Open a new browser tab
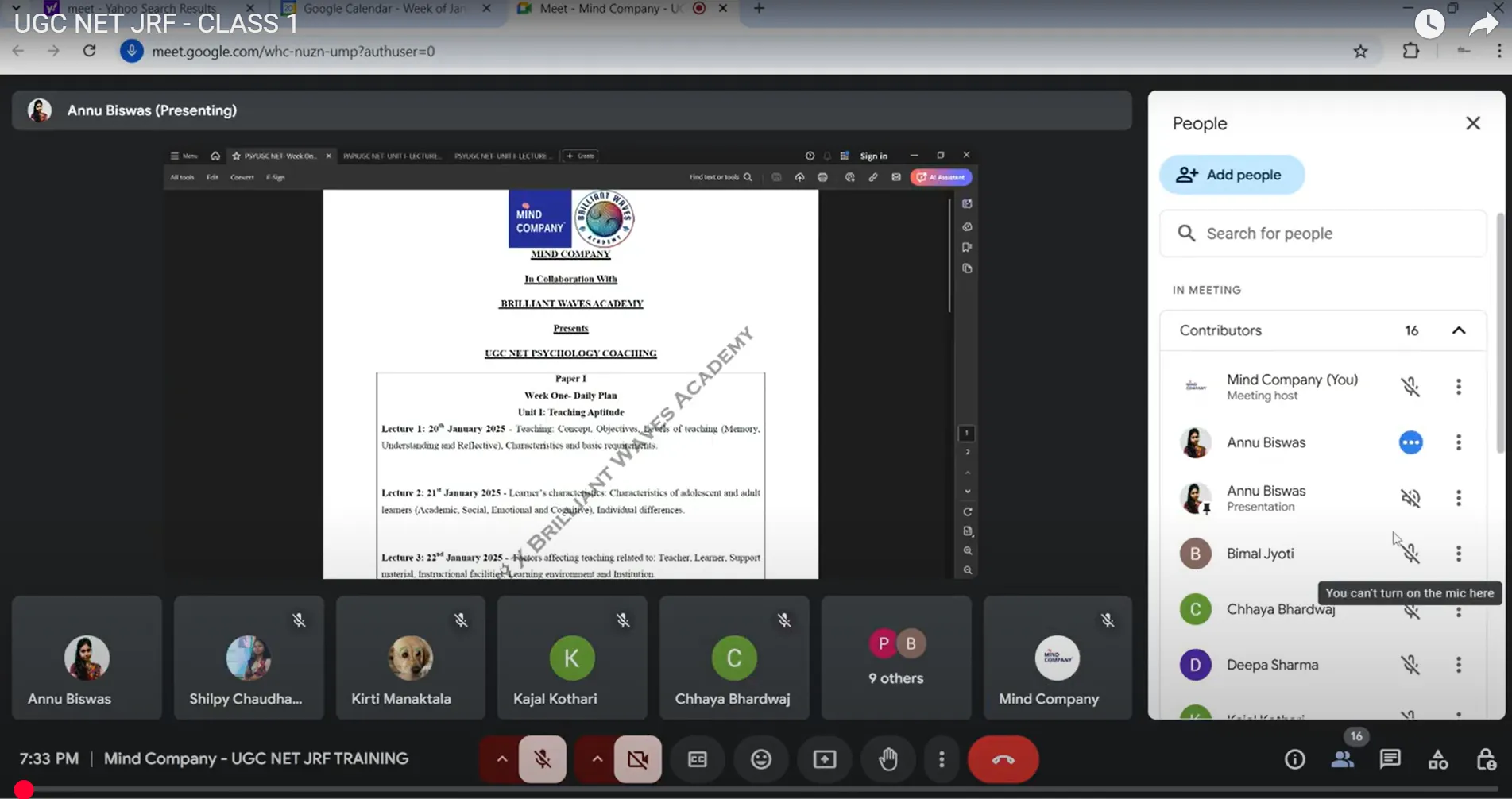This screenshot has width=1512, height=799. click(x=759, y=9)
